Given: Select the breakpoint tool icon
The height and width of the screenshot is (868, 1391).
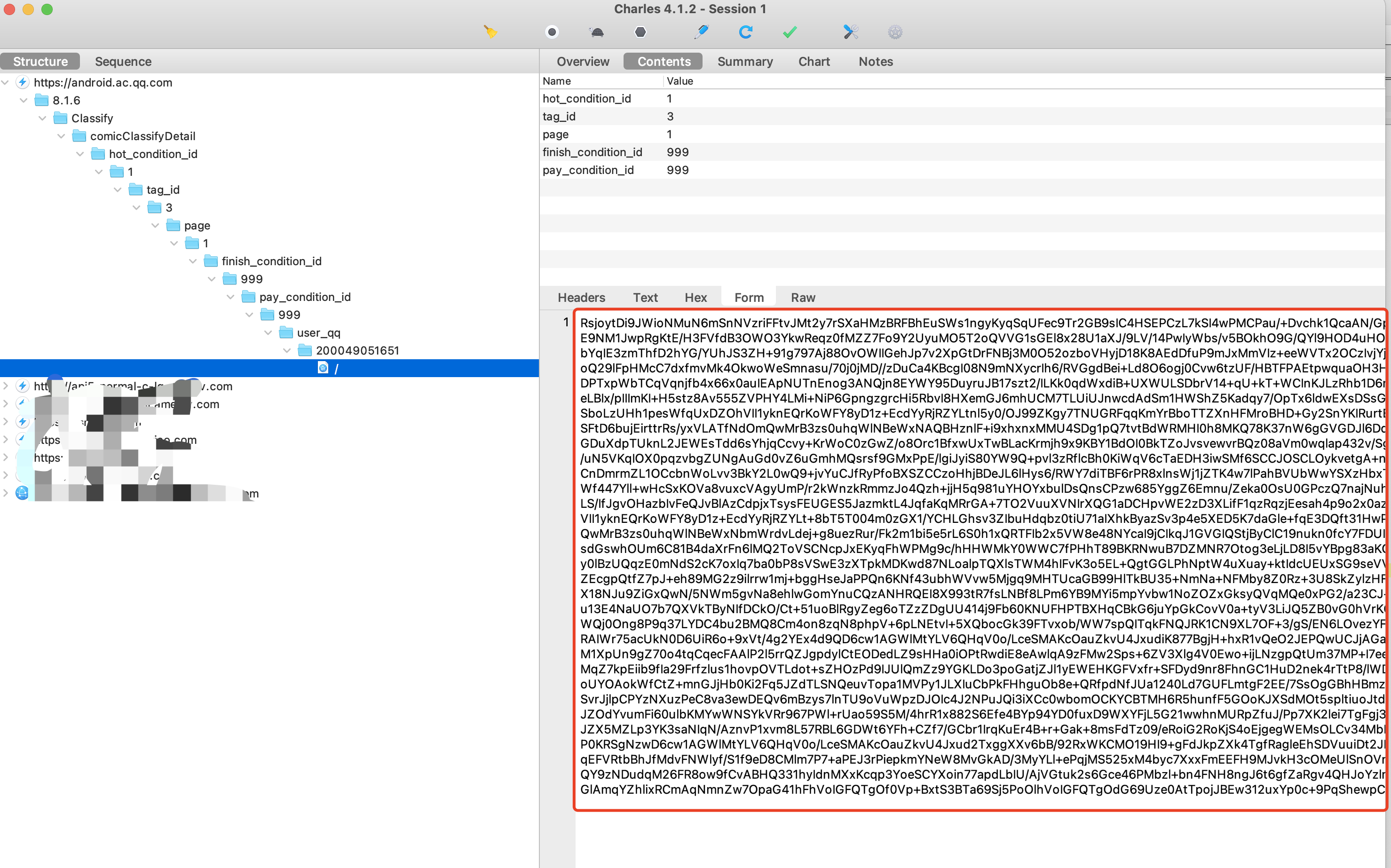Looking at the screenshot, I should [x=640, y=34].
